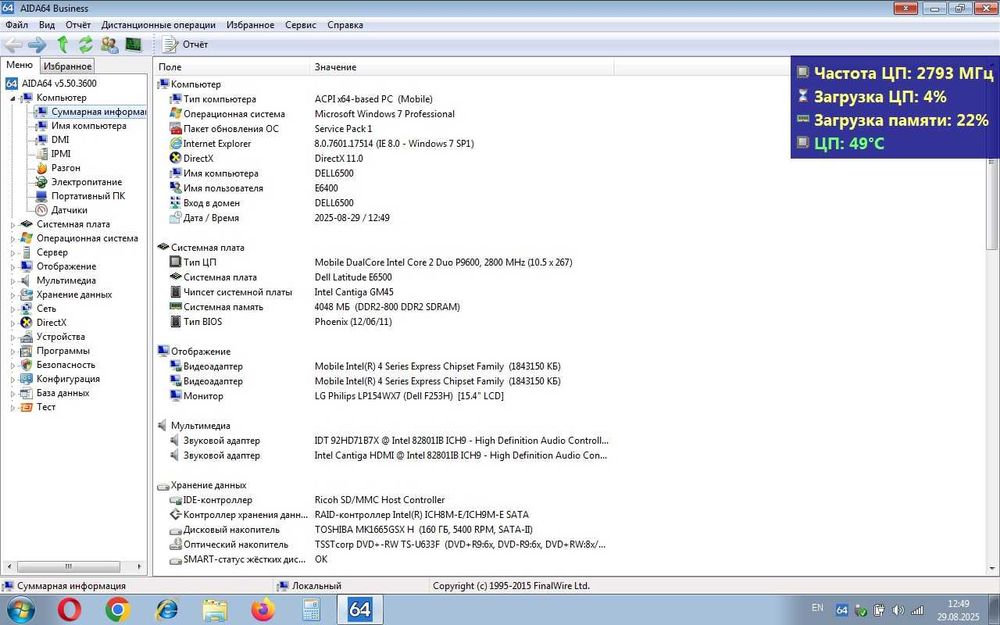This screenshot has height=625, width=1000.
Task: Refresh the page using the green arrows
Action: coord(85,45)
